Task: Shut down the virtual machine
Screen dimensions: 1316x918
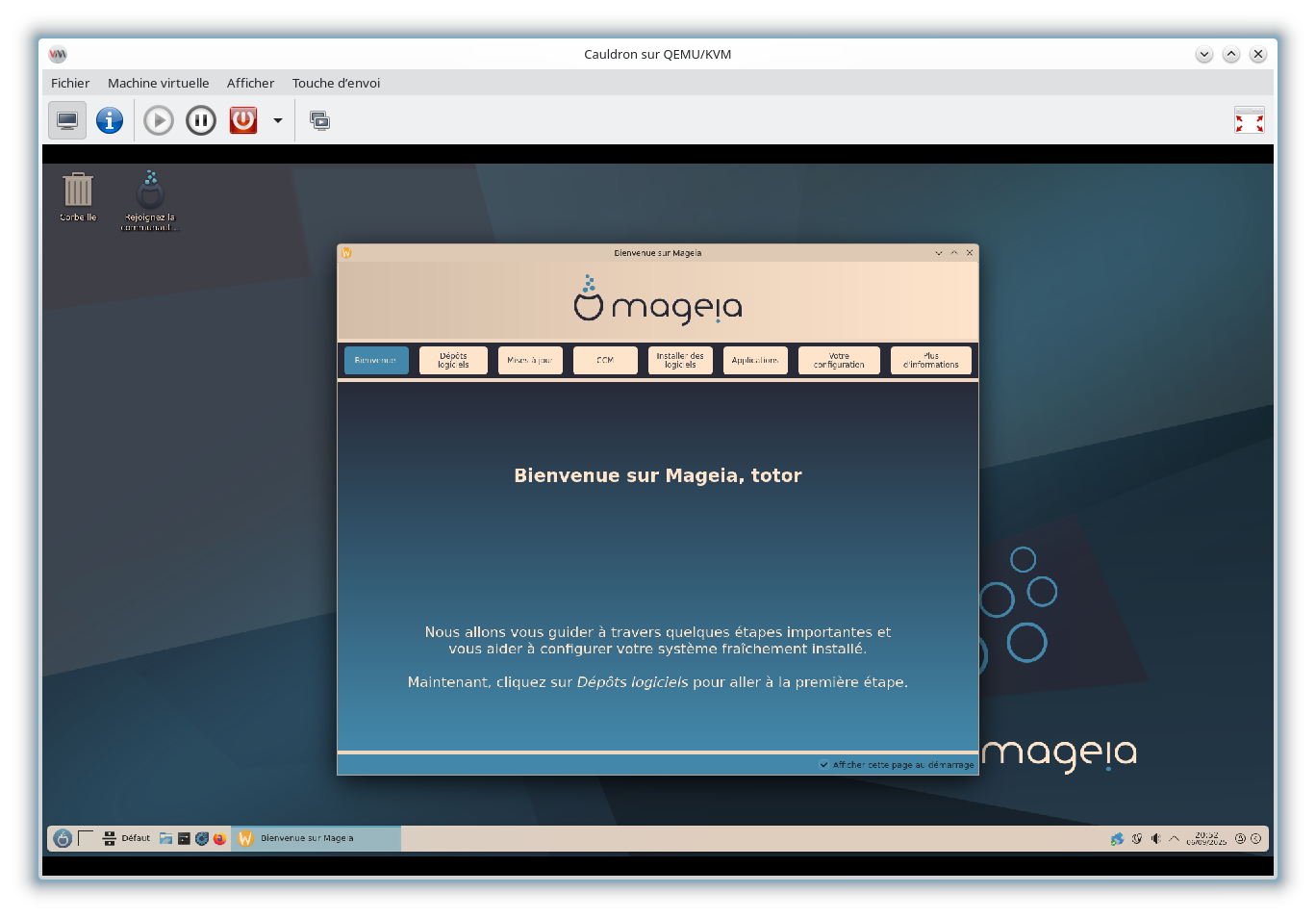Action: (243, 120)
